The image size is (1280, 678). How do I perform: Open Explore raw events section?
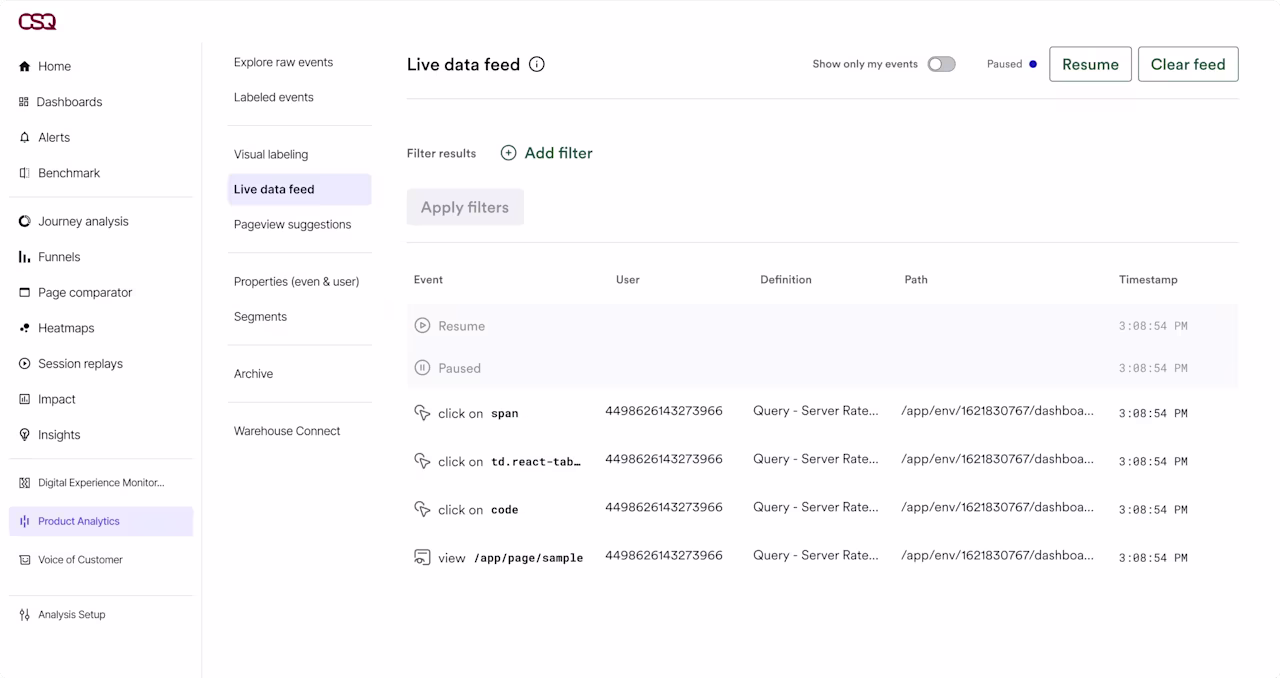tap(283, 62)
